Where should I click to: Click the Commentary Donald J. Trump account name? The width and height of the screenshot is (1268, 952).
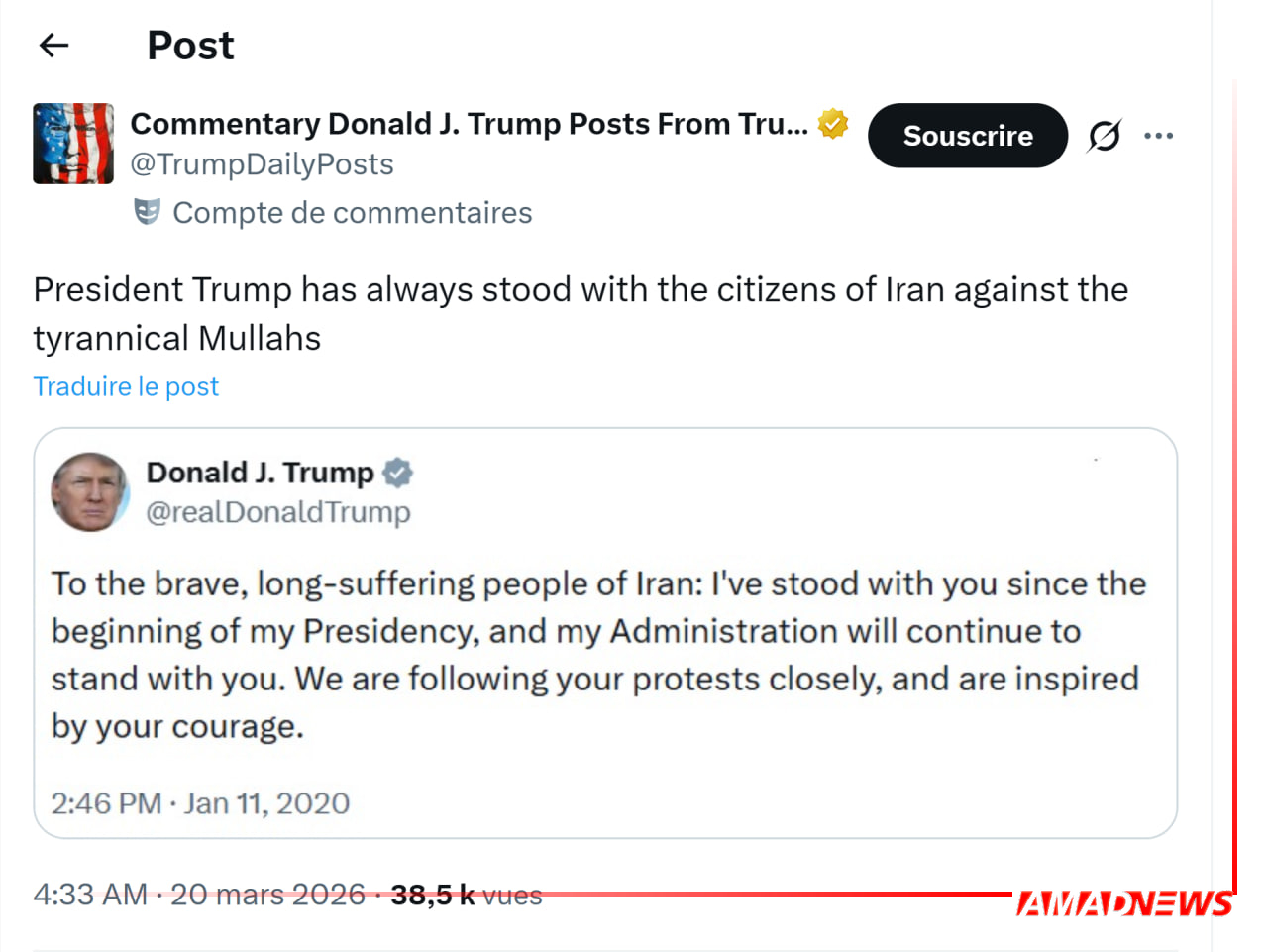[x=469, y=124]
